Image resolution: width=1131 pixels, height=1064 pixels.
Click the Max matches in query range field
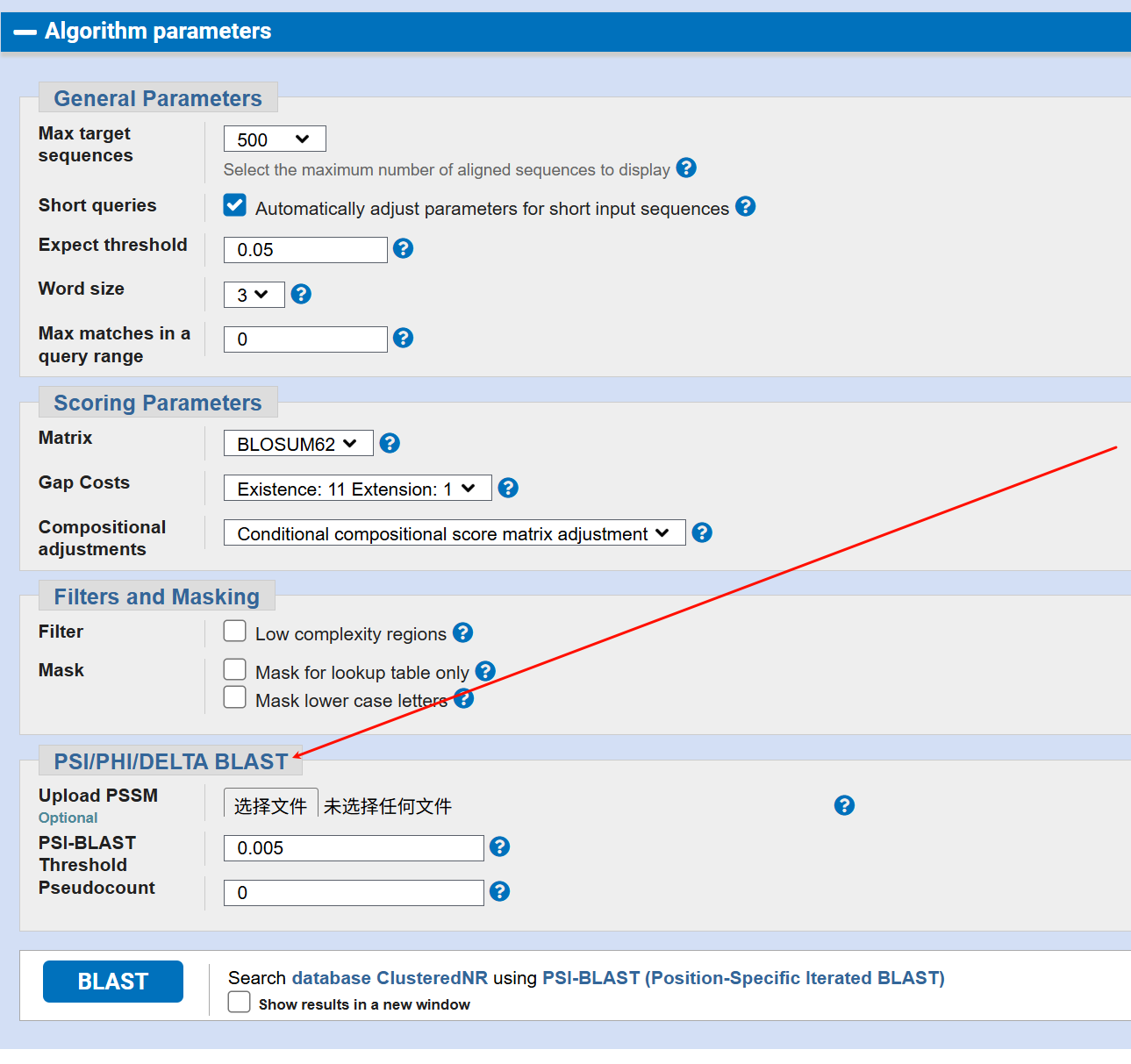[x=305, y=339]
